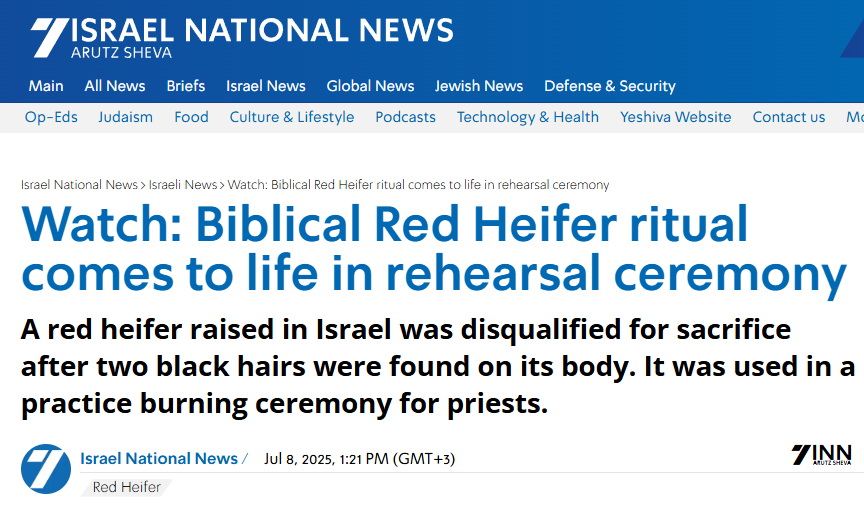Click the INN Arutz Sheva logo badge

coord(820,456)
